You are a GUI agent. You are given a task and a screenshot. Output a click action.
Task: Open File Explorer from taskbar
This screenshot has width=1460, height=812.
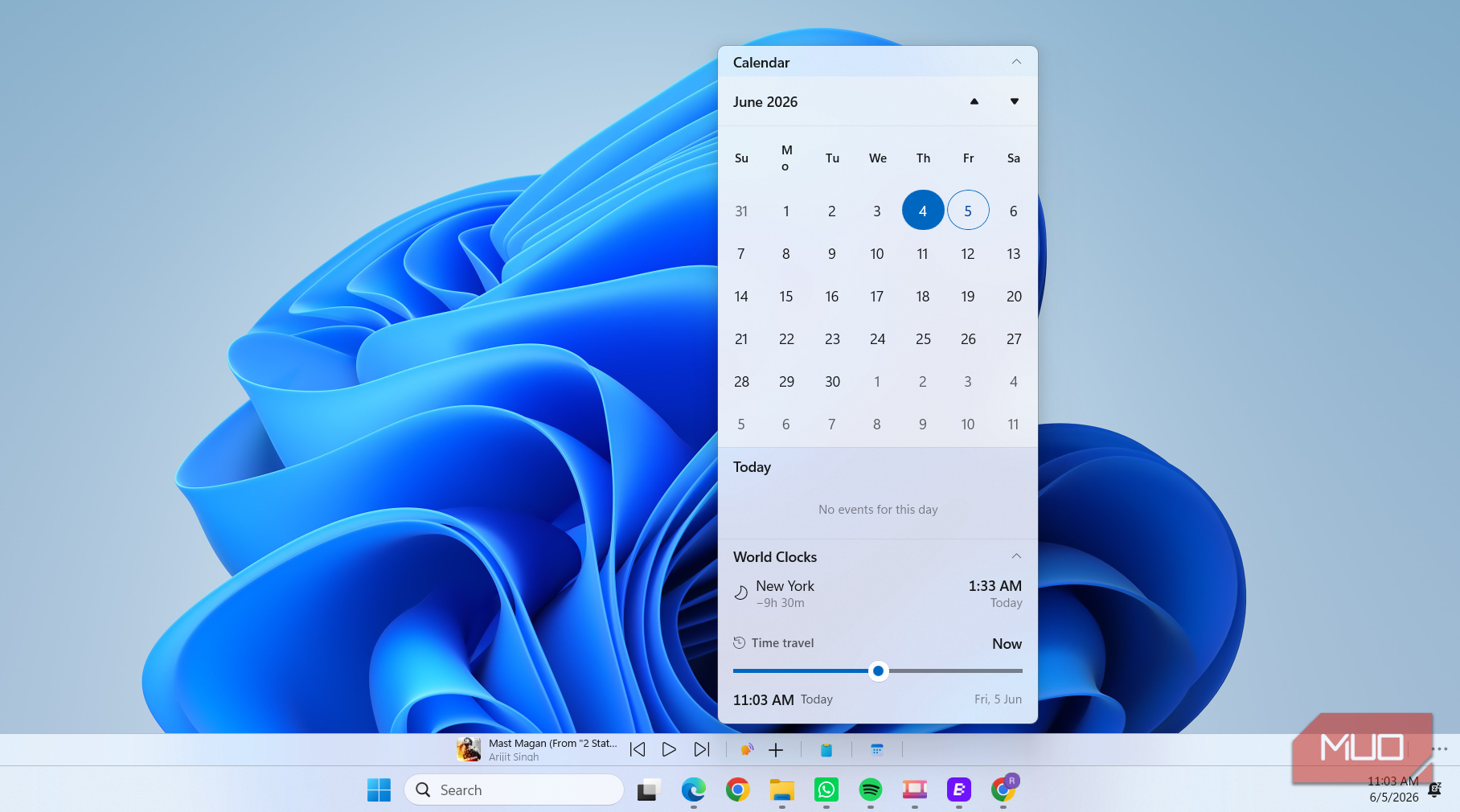tap(781, 790)
